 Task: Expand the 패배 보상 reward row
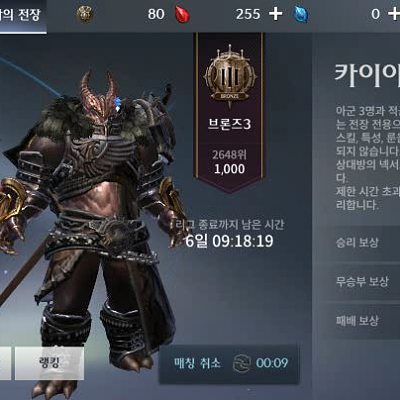click(360, 321)
